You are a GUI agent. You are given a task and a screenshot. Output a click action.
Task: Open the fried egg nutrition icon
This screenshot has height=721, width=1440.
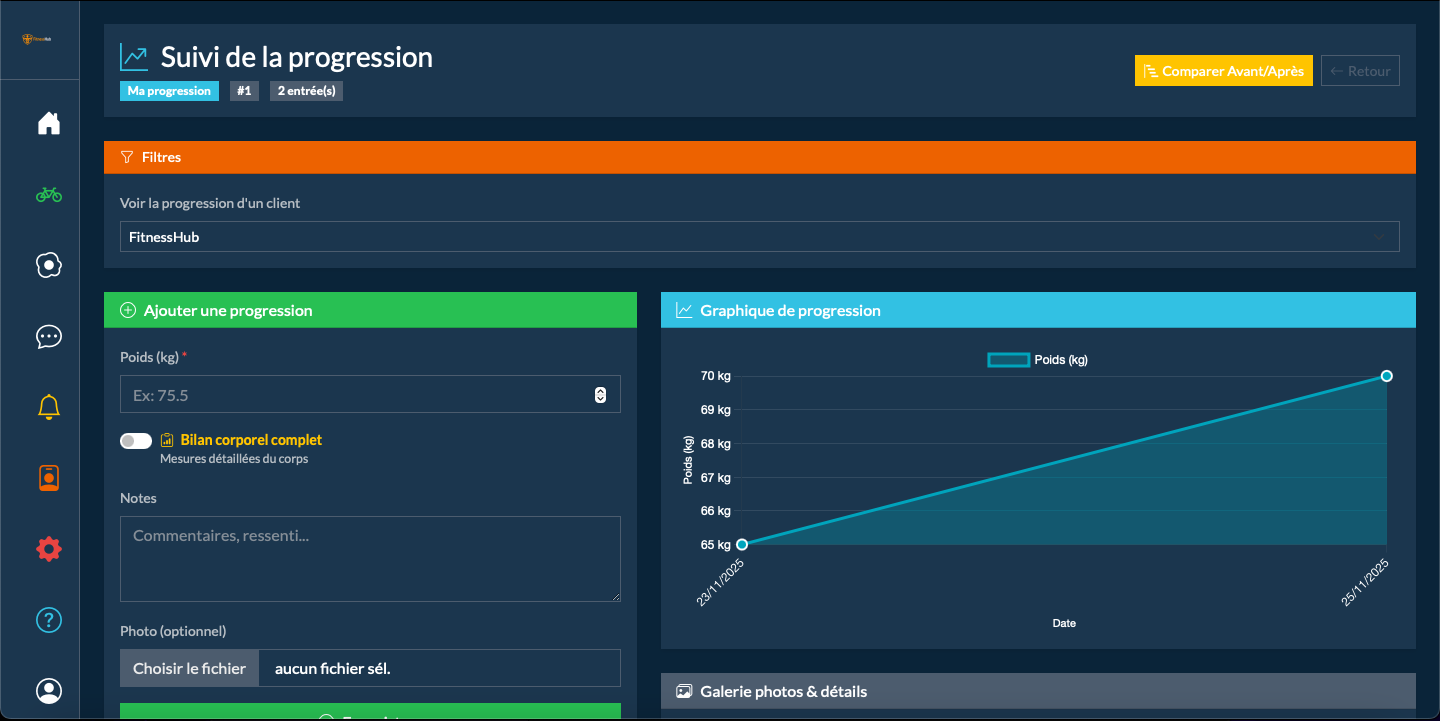tap(48, 265)
